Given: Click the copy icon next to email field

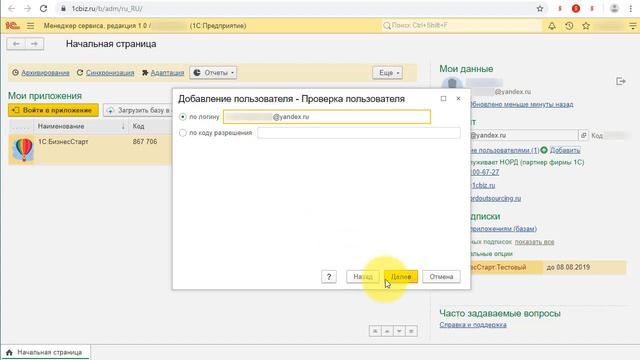Looking at the screenshot, I should [584, 135].
